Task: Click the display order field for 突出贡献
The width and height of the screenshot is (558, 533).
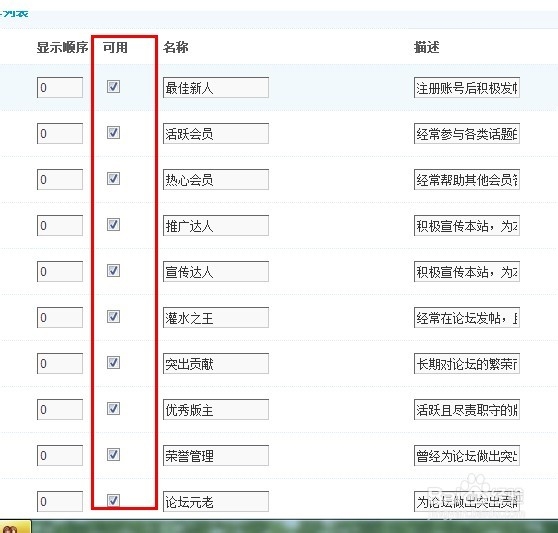Action: [60, 363]
